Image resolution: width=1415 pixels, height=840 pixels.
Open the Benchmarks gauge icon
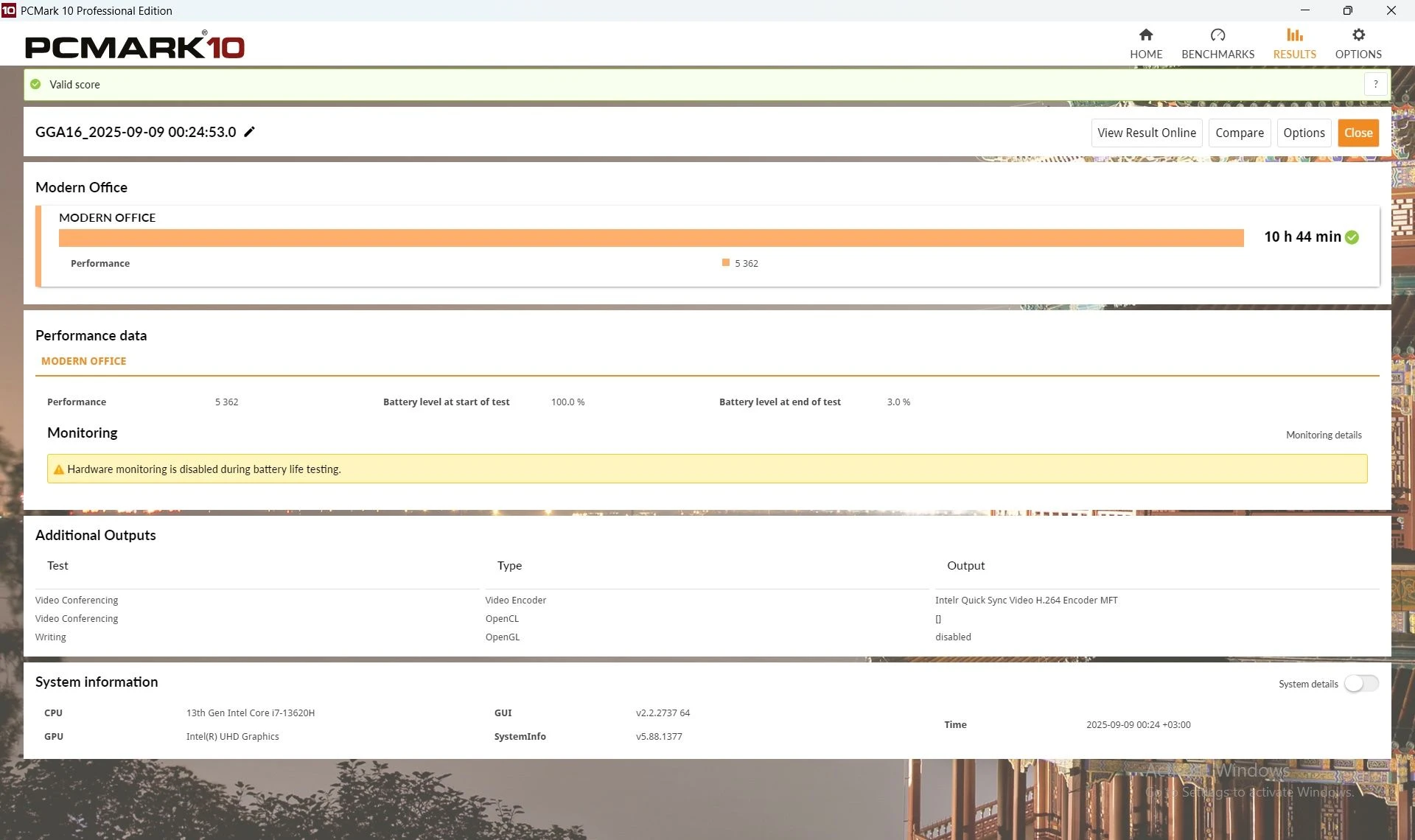pyautogui.click(x=1217, y=35)
